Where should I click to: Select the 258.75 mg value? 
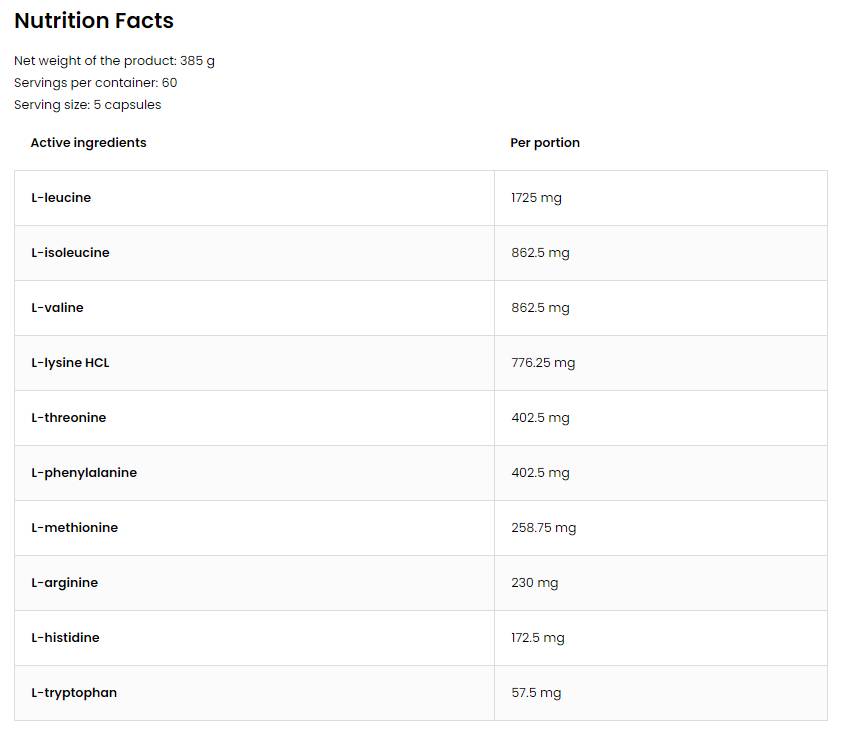543,528
